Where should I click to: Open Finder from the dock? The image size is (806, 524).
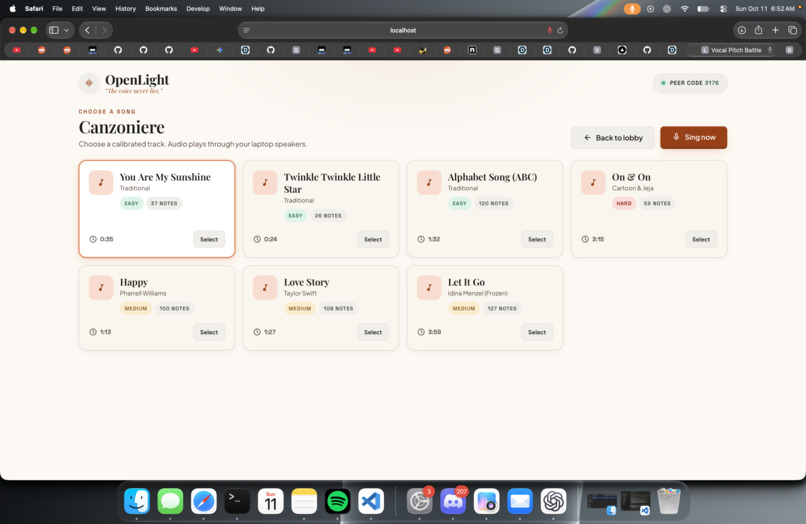[137, 501]
